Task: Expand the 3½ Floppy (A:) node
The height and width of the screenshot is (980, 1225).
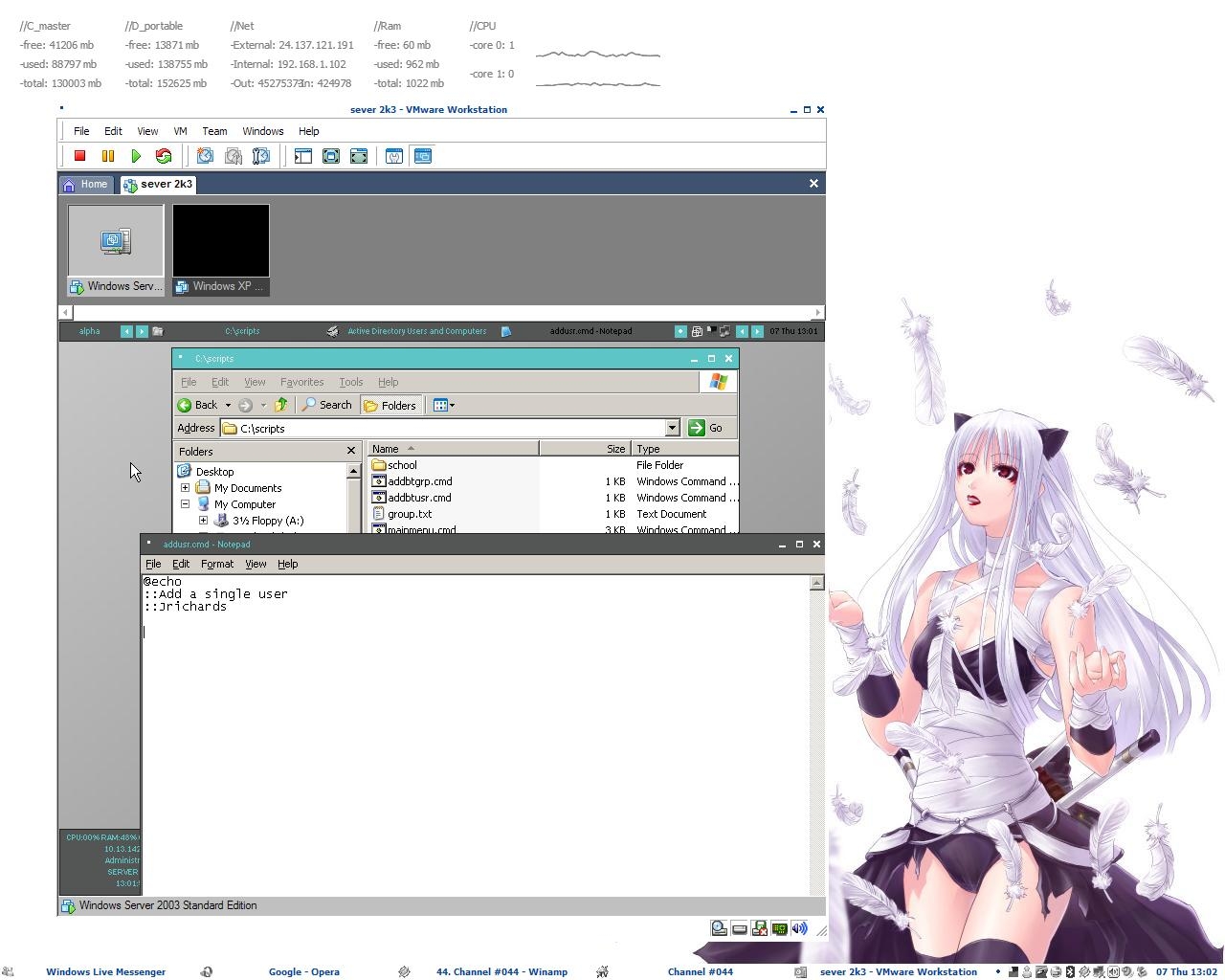Action: [203, 521]
